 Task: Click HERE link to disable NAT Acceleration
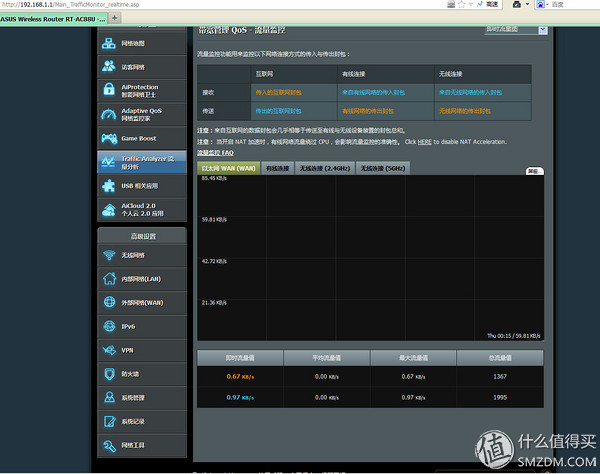[x=424, y=142]
